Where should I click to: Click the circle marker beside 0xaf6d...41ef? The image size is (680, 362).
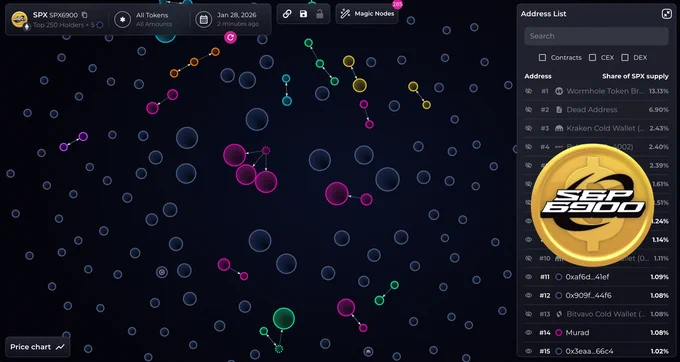tap(559, 277)
